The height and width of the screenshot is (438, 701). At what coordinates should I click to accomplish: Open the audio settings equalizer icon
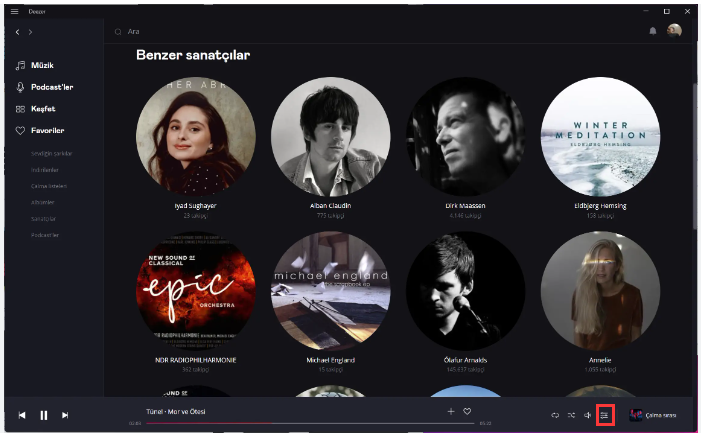[x=604, y=415]
